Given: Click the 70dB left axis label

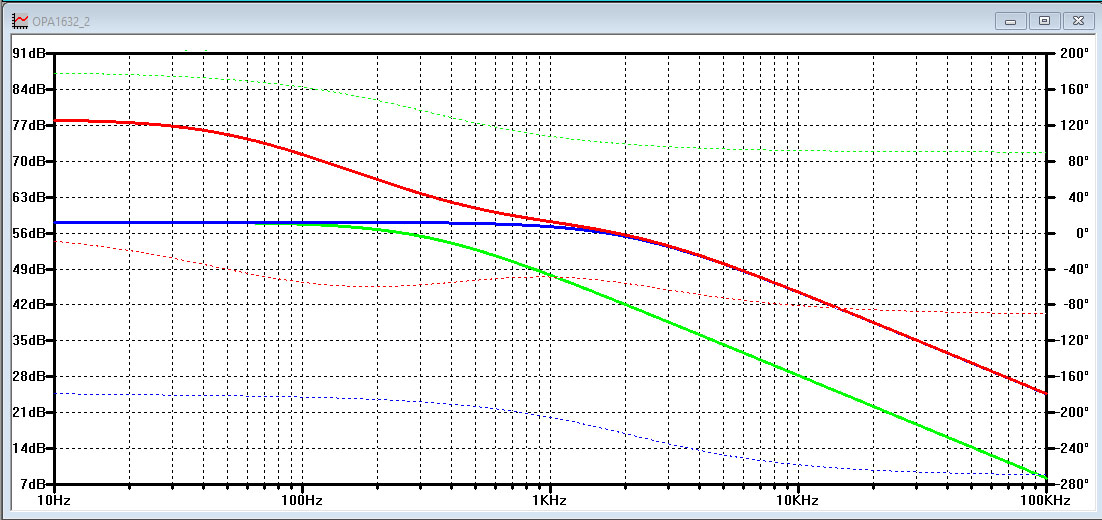Looking at the screenshot, I should pyautogui.click(x=30, y=161).
